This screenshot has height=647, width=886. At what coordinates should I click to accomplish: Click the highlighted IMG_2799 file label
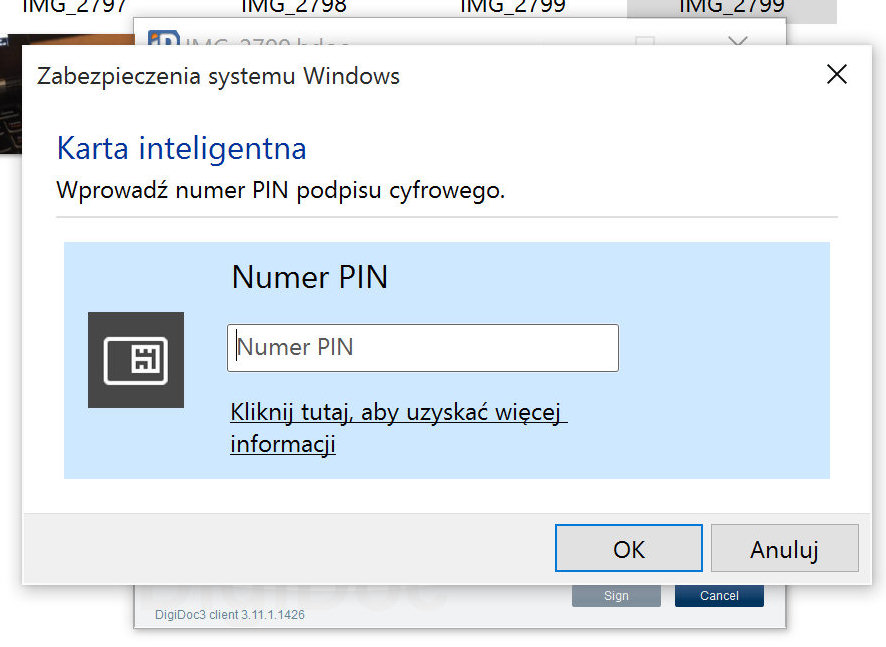click(731, 7)
